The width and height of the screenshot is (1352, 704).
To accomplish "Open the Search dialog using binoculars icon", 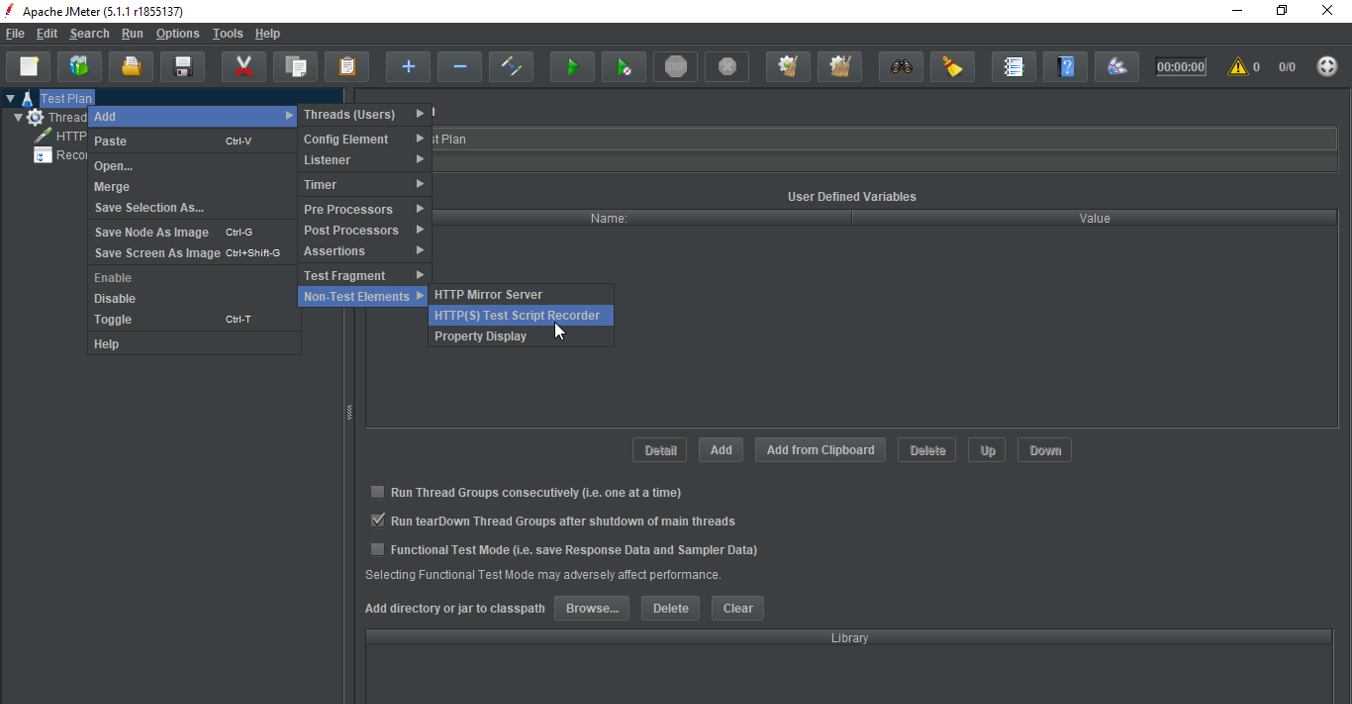I will click(900, 66).
